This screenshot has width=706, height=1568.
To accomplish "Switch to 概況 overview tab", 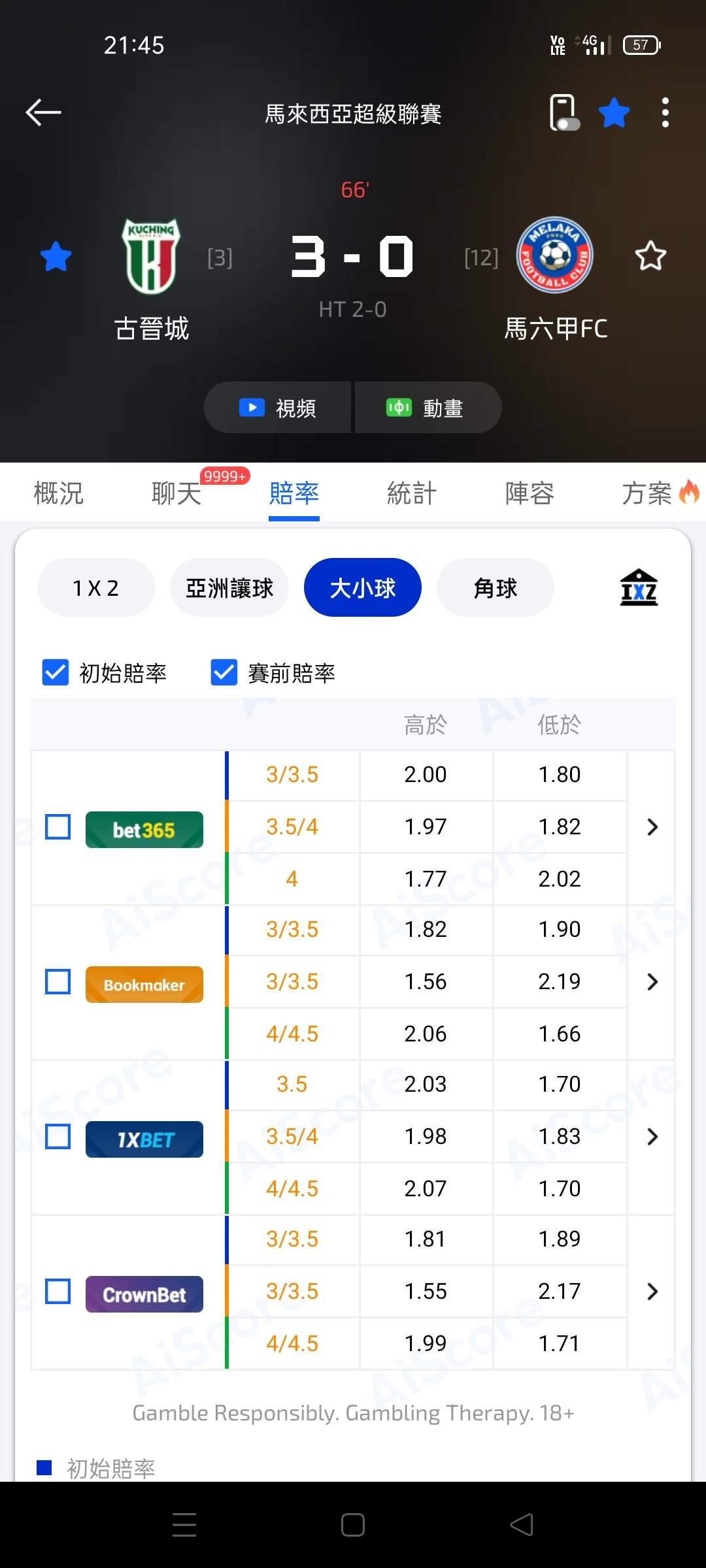I will pyautogui.click(x=59, y=493).
